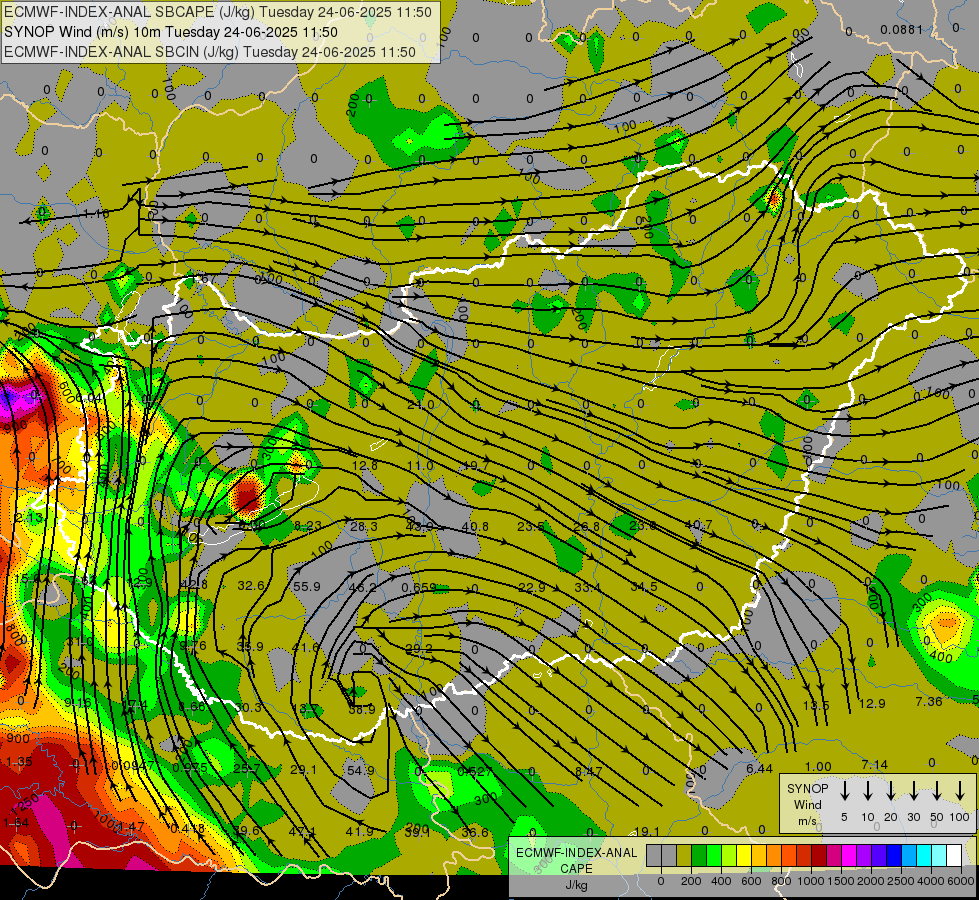The image size is (979, 900).
Task: Click the 'ECMWF-INDEX-ANAL CAPE' legend title
Action: pyautogui.click(x=576, y=860)
